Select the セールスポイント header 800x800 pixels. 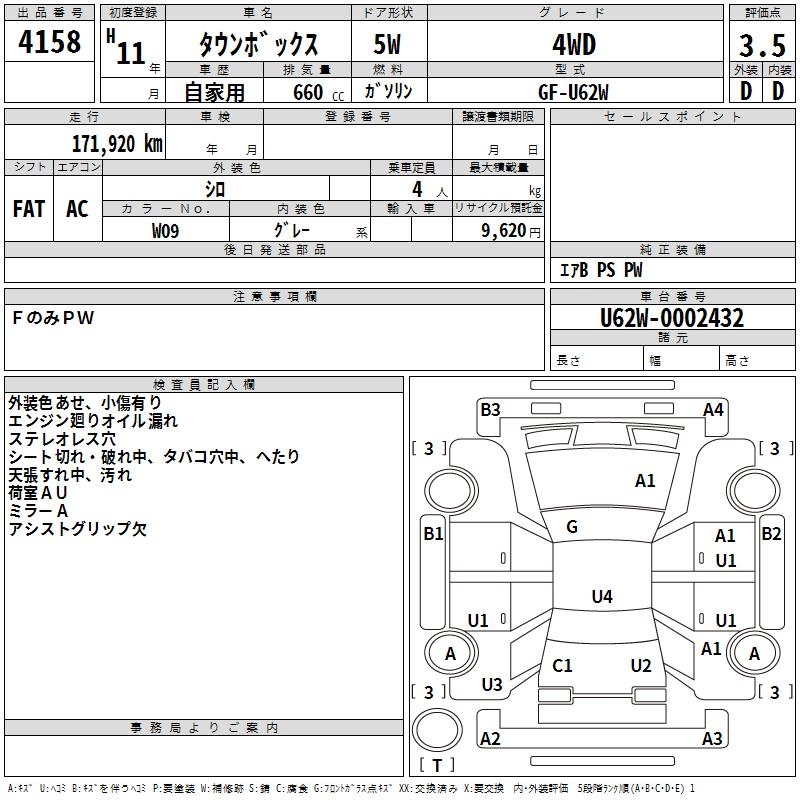point(672,116)
